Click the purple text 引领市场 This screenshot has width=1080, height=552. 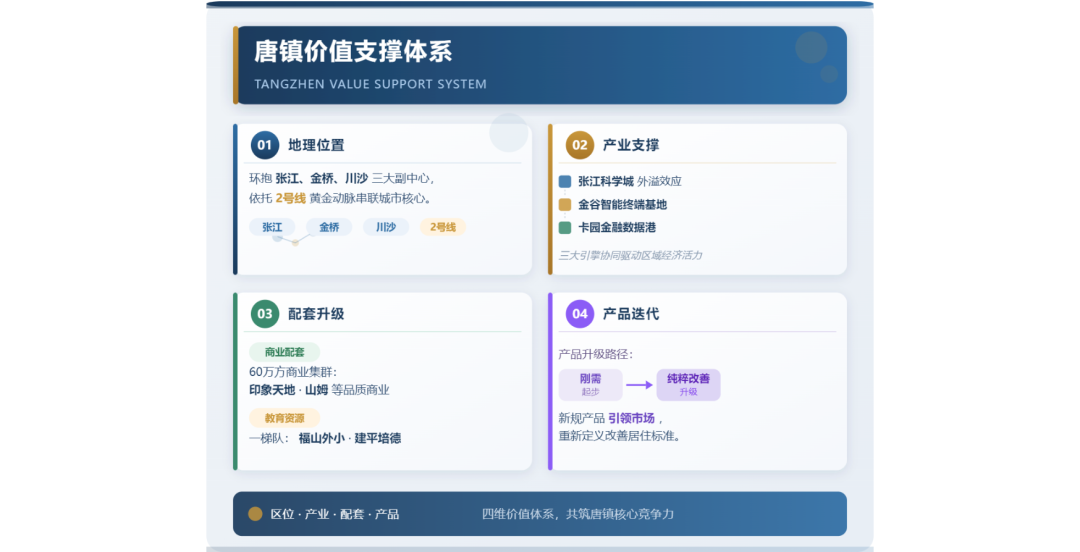632,418
